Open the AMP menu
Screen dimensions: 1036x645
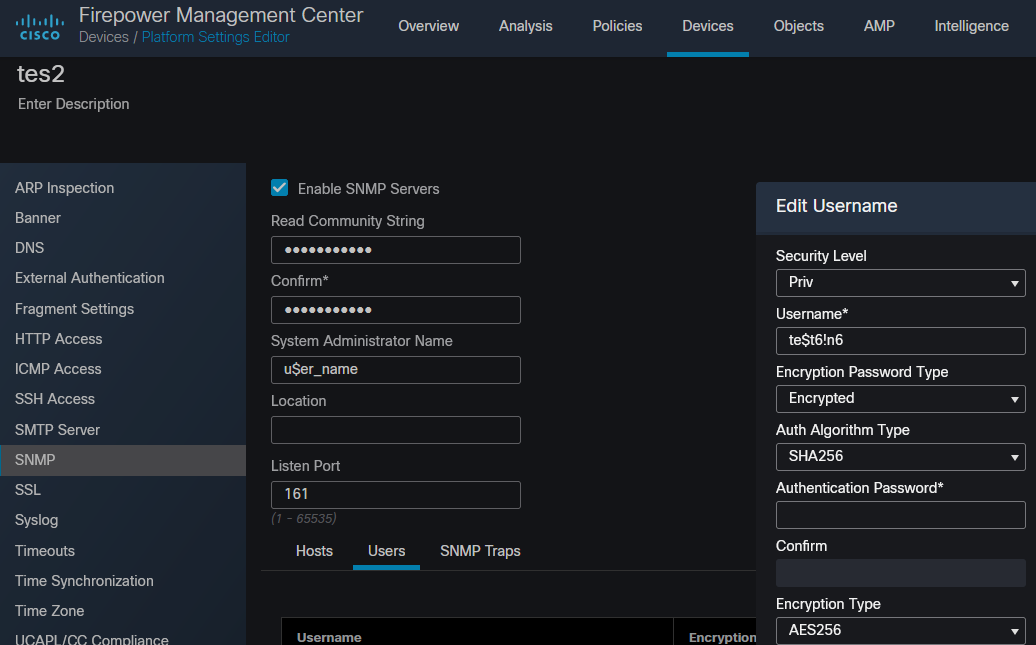click(x=879, y=26)
